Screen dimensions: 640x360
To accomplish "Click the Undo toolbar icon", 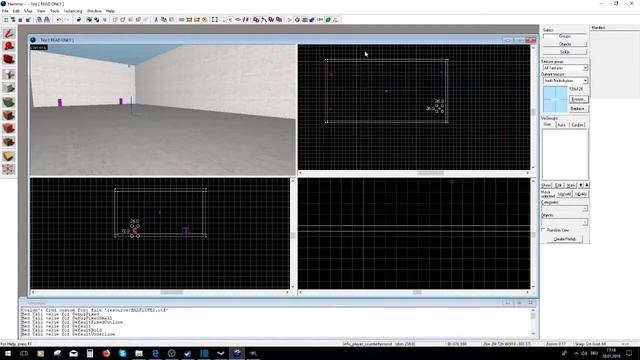I will point(59,20).
